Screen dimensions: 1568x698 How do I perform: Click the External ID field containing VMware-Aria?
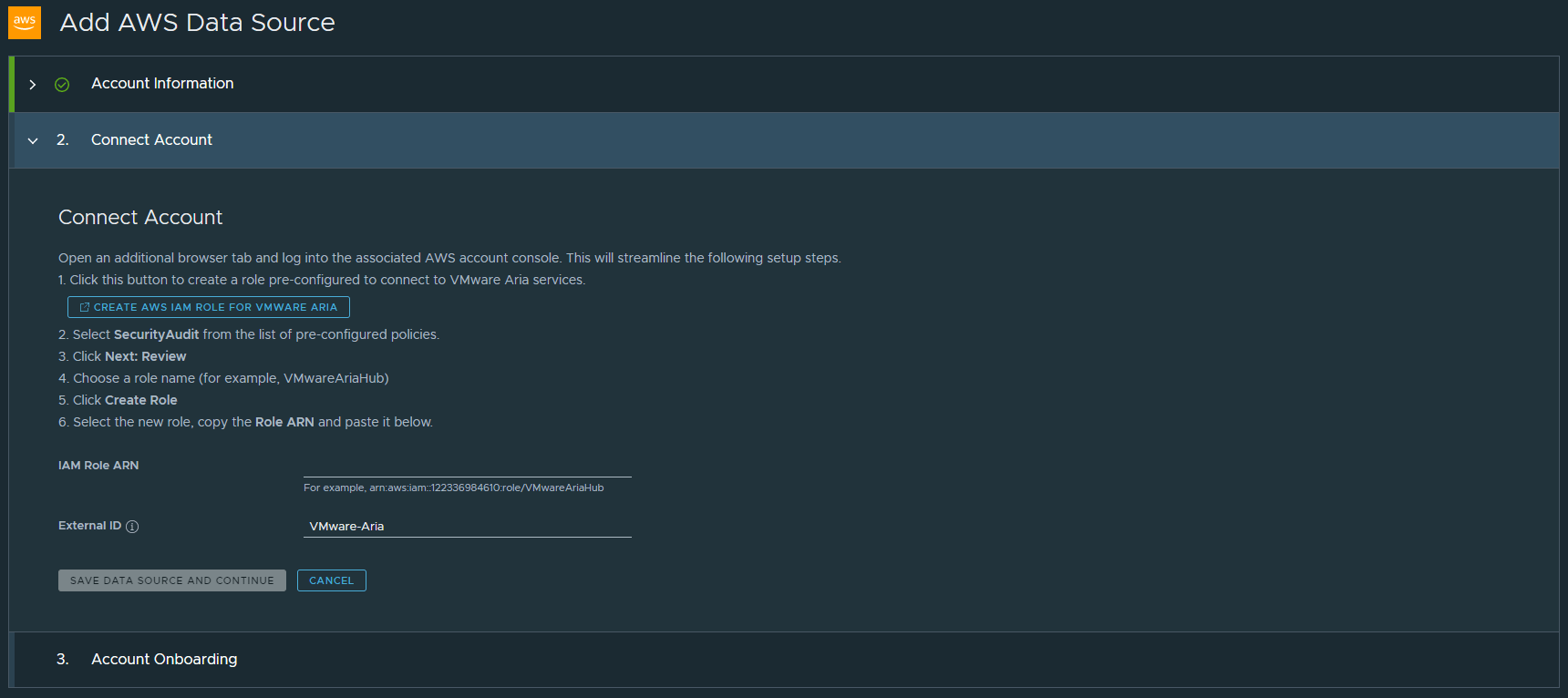[468, 527]
